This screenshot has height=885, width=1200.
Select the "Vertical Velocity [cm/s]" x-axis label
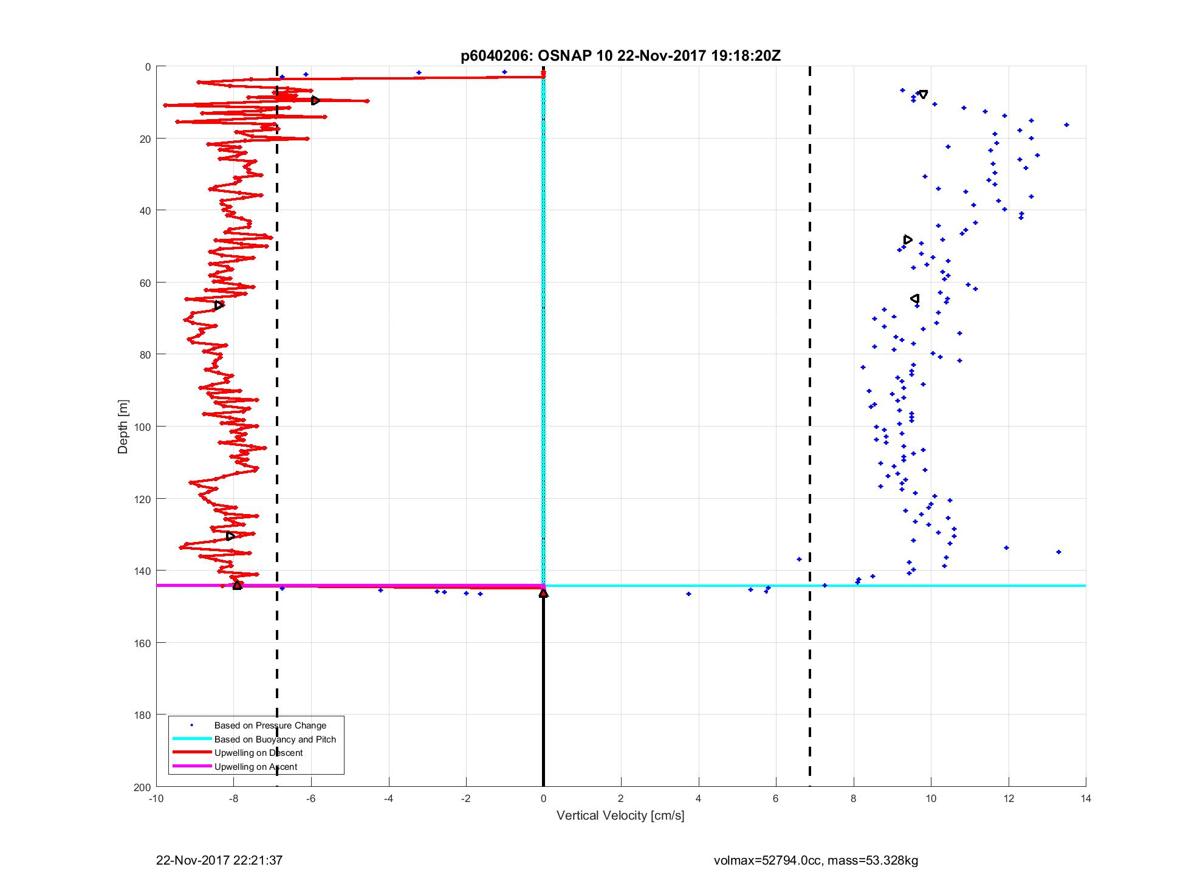620,816
